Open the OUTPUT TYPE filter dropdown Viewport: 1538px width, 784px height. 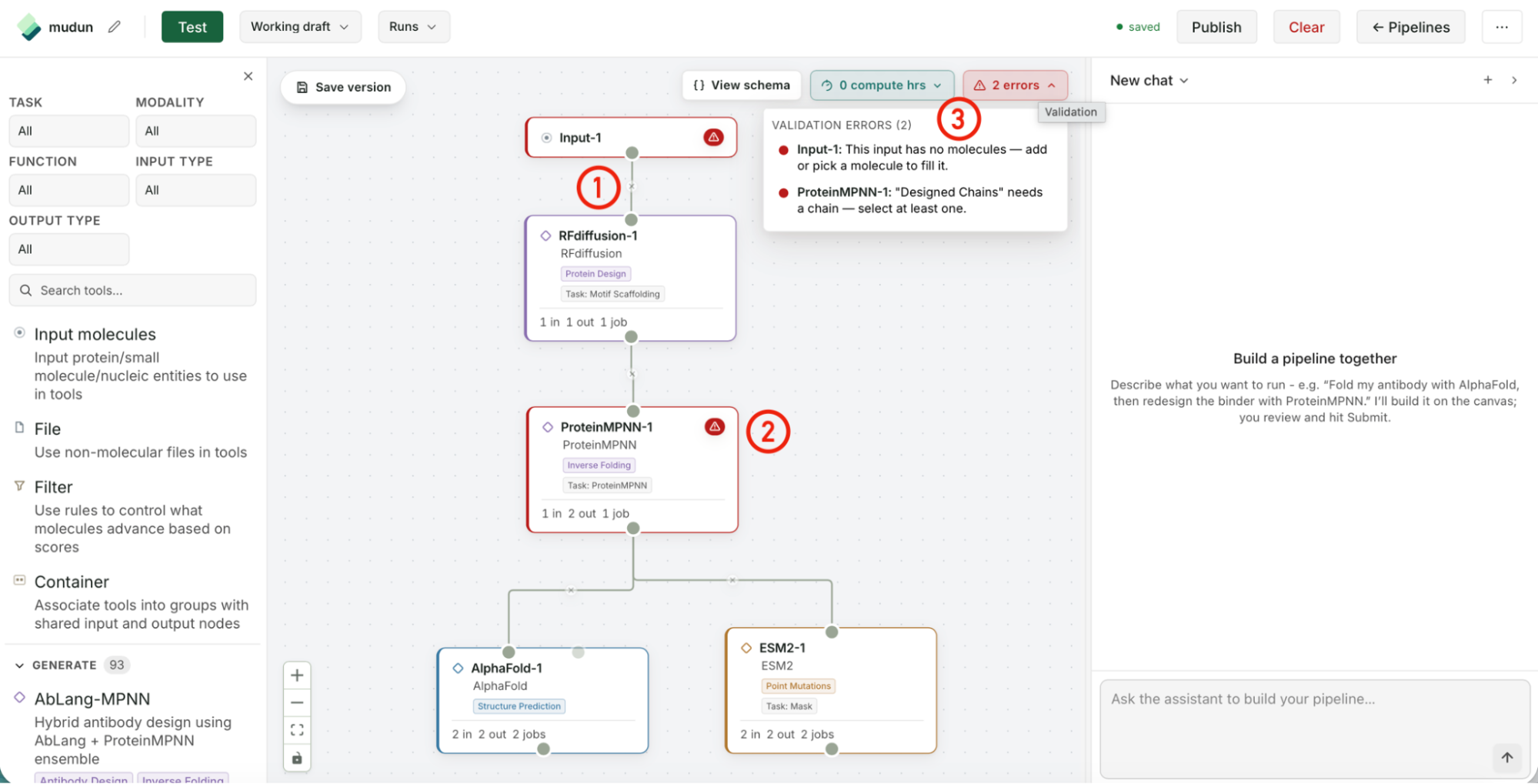pyautogui.click(x=68, y=249)
